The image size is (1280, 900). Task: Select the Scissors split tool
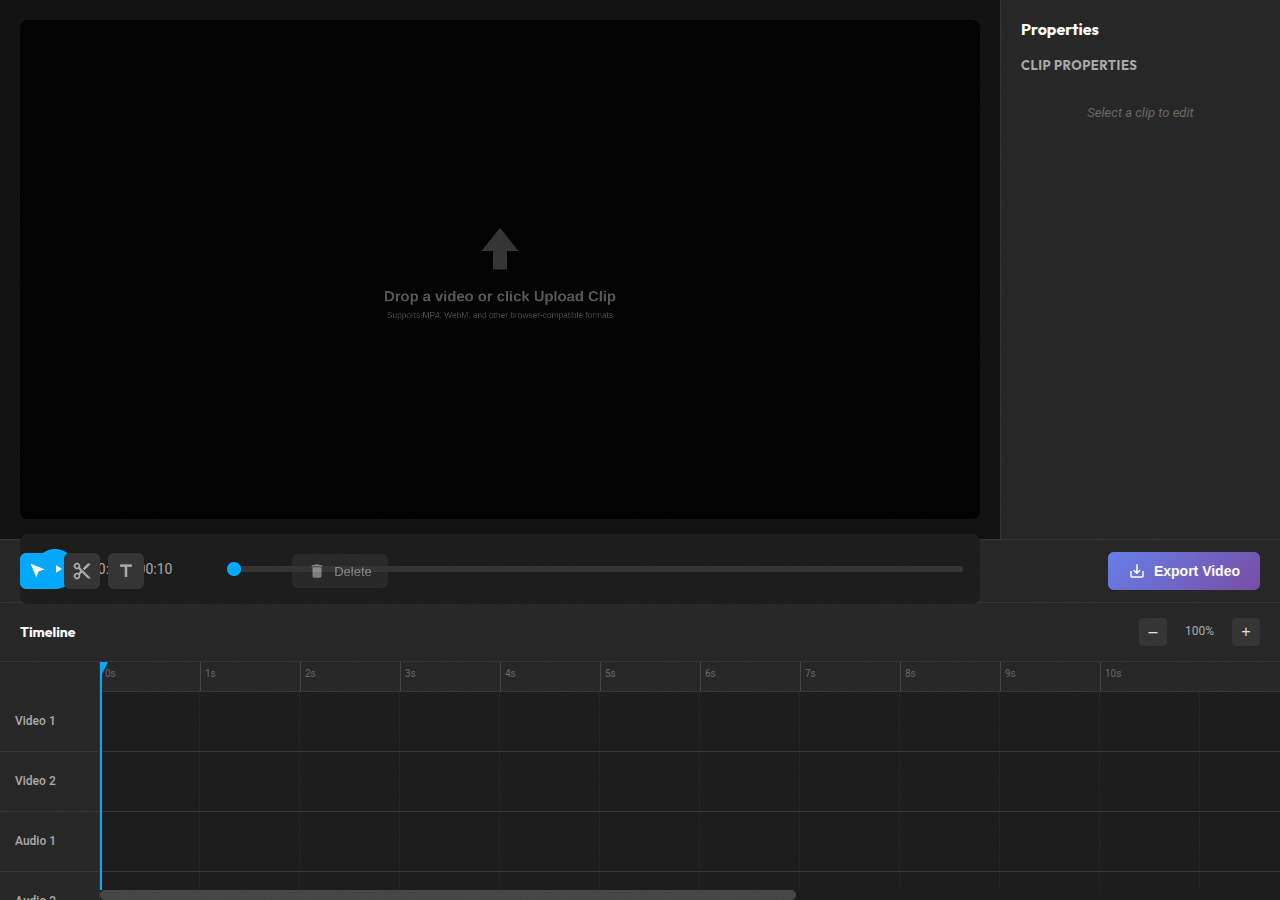point(82,570)
